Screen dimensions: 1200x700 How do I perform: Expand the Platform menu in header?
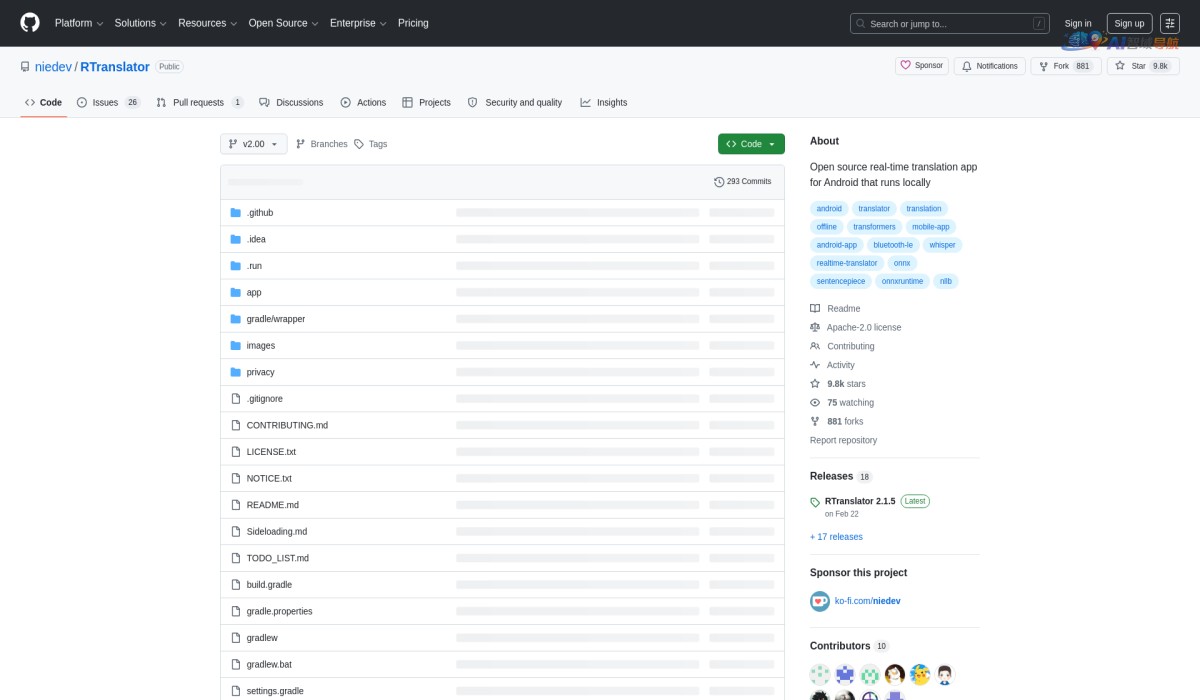(79, 23)
